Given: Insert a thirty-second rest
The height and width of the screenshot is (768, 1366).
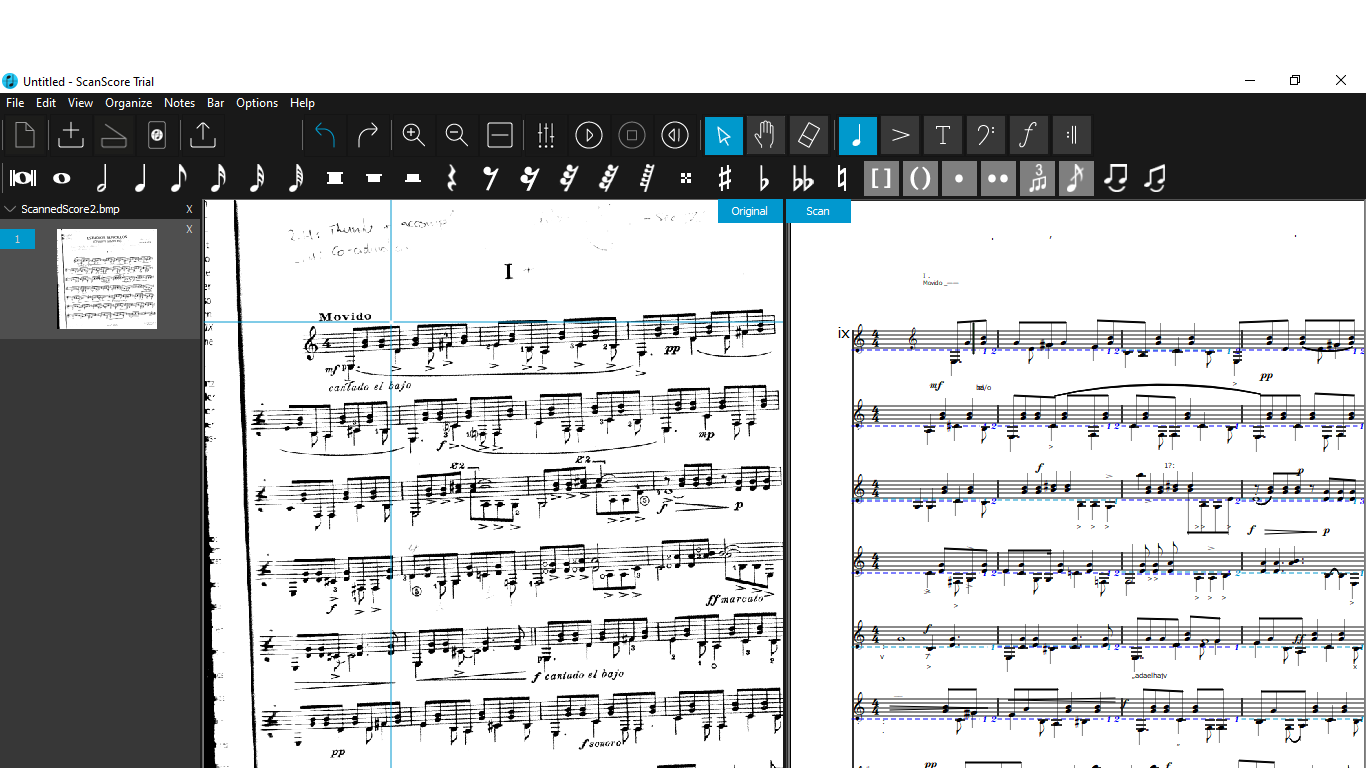Looking at the screenshot, I should (569, 178).
